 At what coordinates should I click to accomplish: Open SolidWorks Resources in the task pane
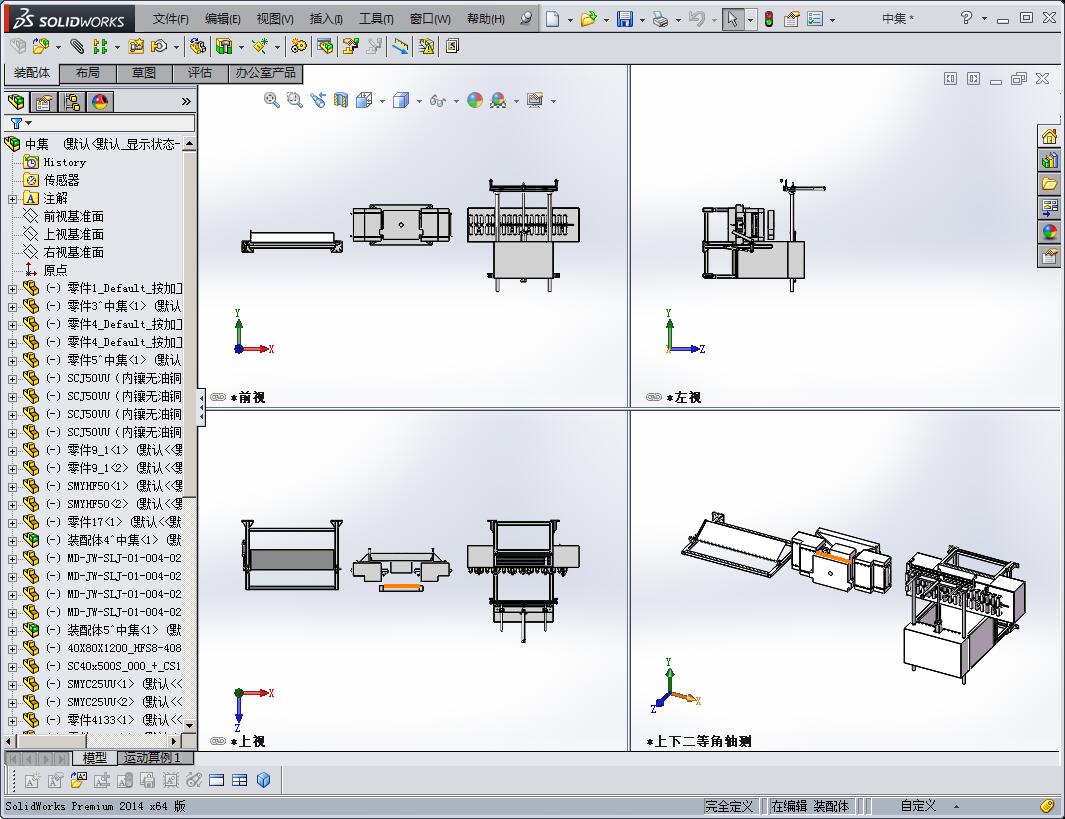(1049, 136)
